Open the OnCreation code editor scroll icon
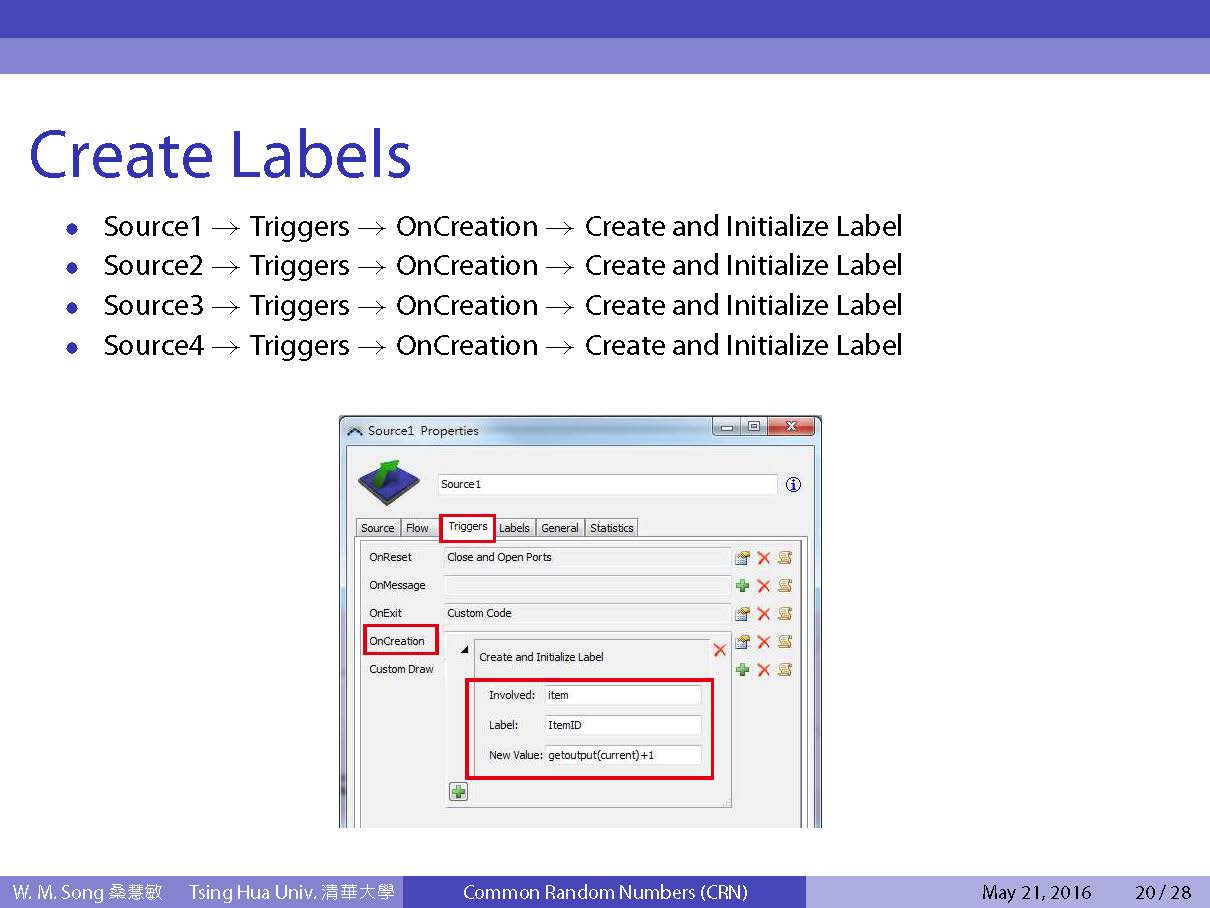 point(785,642)
